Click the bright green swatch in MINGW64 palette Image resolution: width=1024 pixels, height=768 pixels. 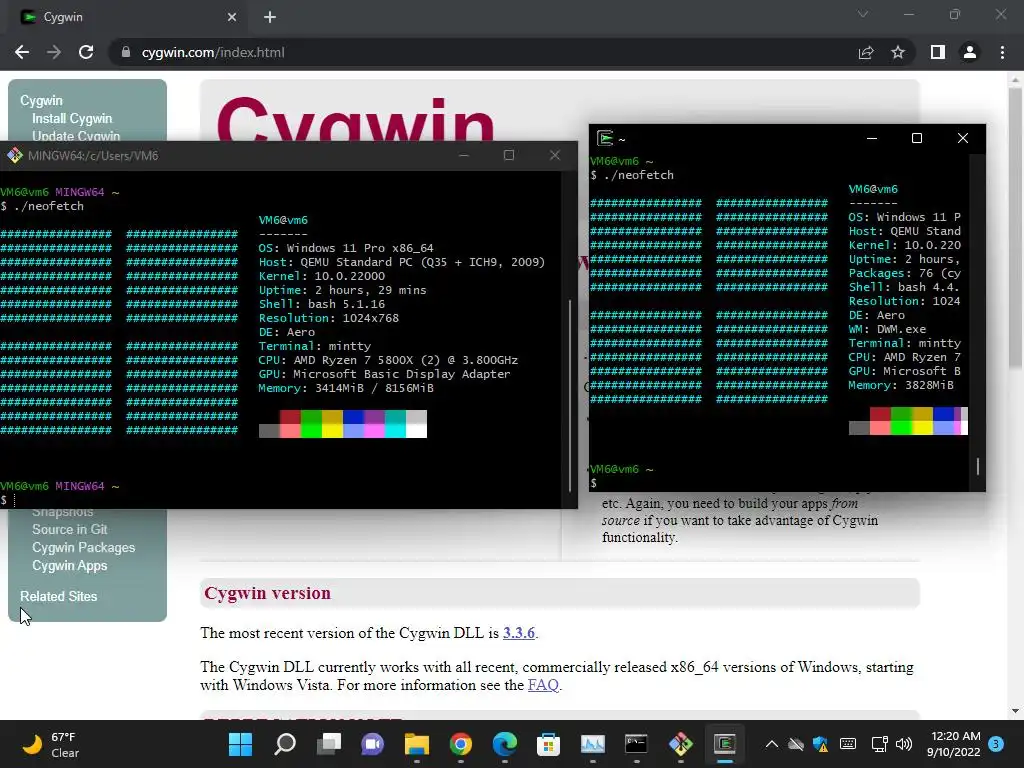(x=311, y=430)
